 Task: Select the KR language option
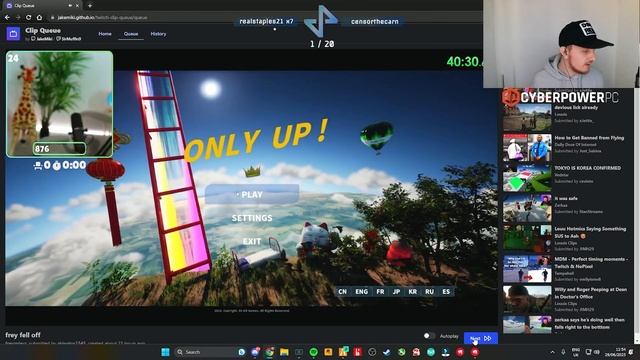(x=413, y=291)
